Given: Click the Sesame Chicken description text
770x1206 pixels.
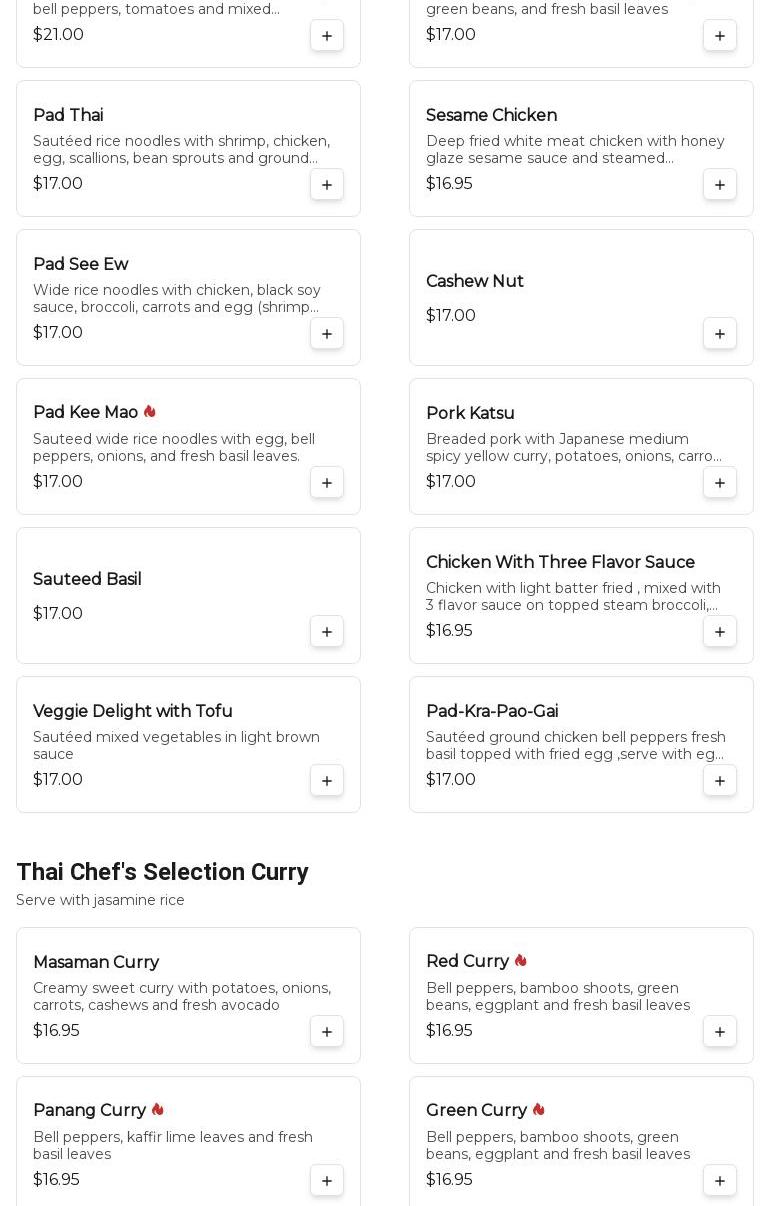Looking at the screenshot, I should point(575,149).
